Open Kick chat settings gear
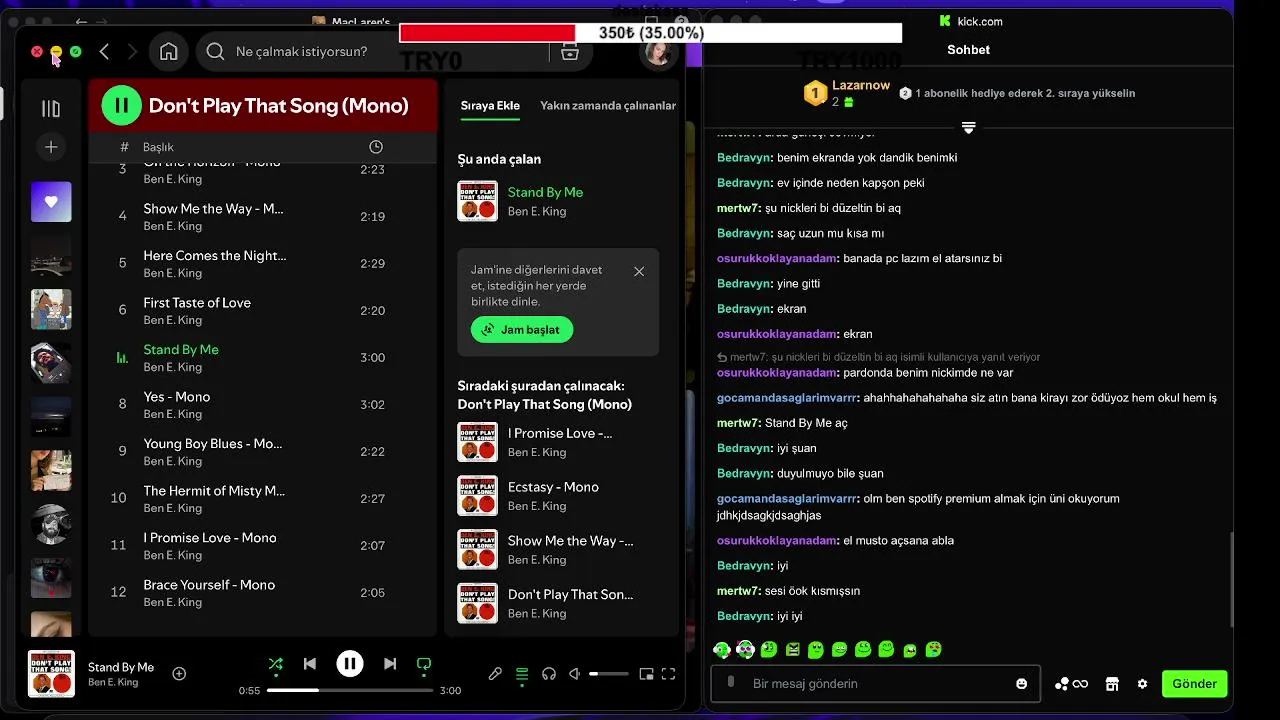 (x=1142, y=684)
